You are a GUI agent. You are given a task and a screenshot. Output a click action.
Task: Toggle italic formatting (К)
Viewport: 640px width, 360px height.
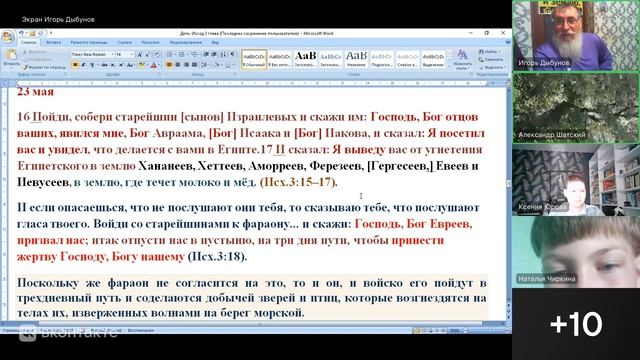84,65
